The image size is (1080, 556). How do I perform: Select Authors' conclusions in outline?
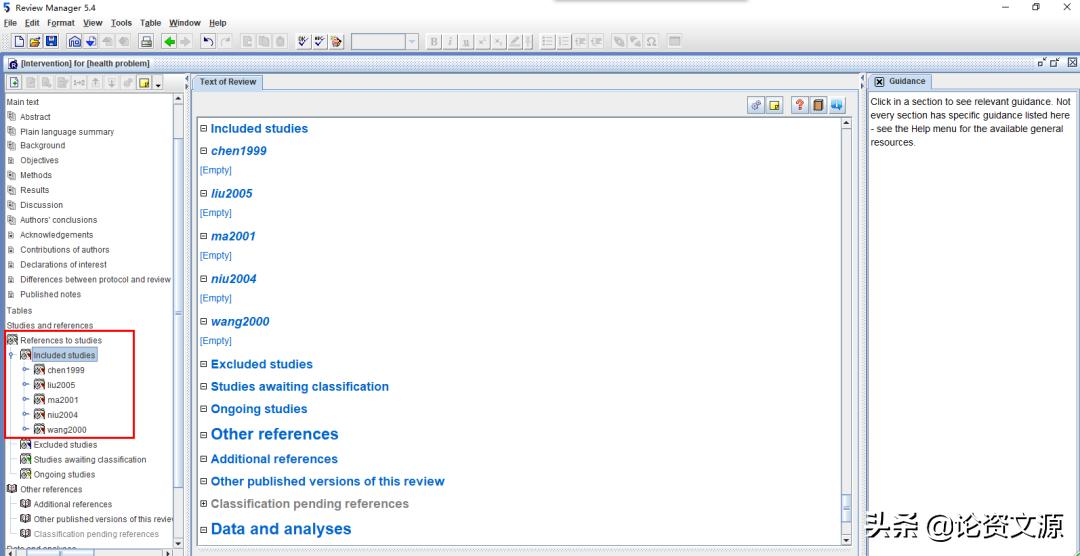click(x=59, y=220)
